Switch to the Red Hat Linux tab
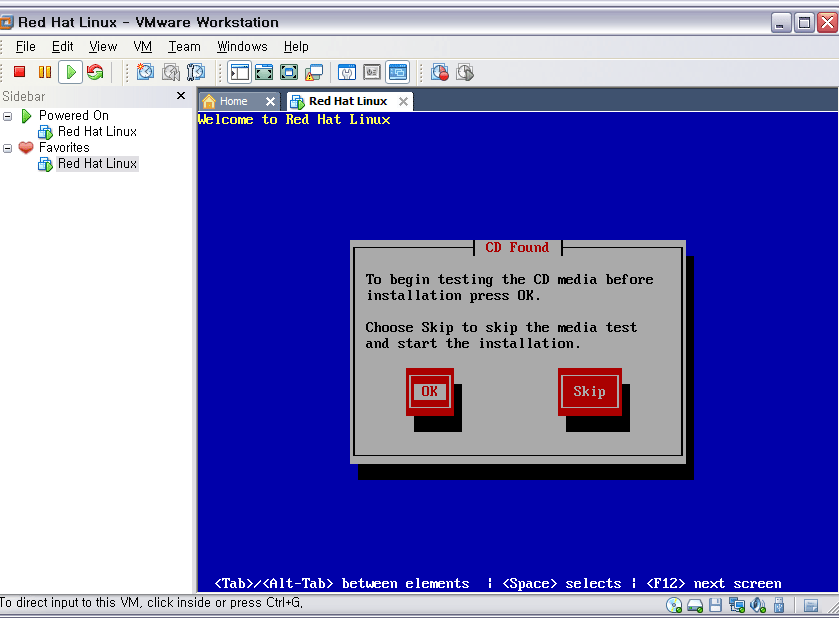 tap(348, 101)
